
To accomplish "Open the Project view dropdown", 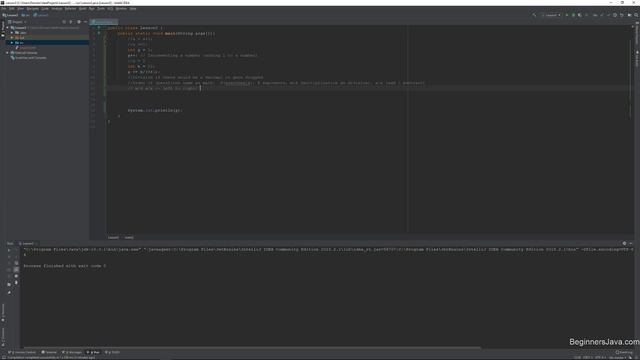I will (17, 22).
